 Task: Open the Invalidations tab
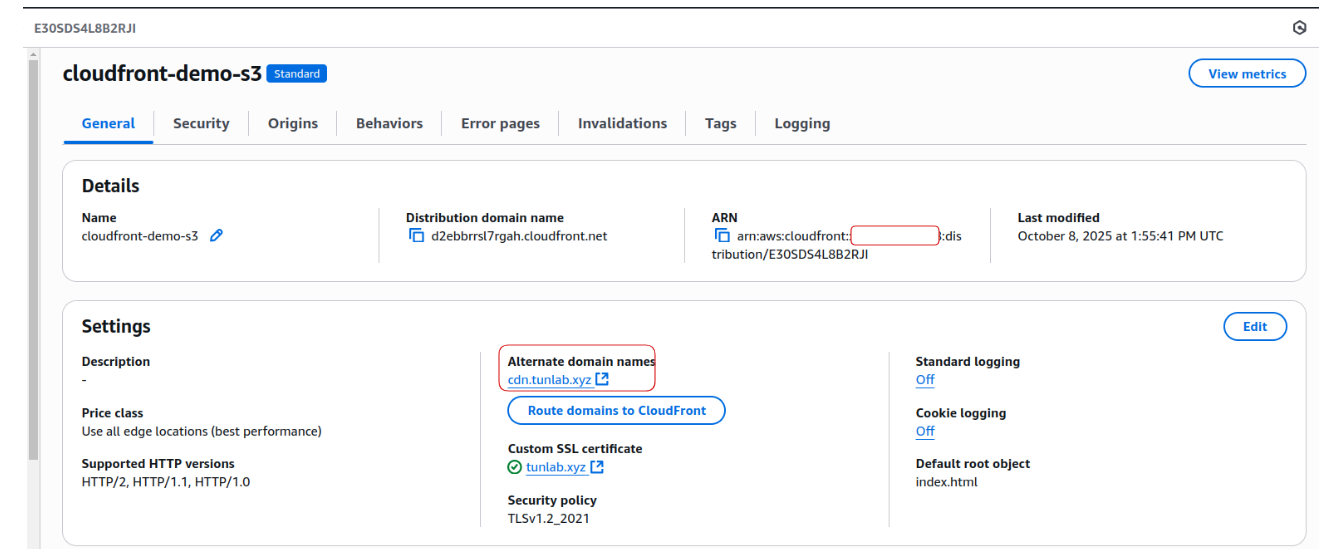click(x=622, y=124)
